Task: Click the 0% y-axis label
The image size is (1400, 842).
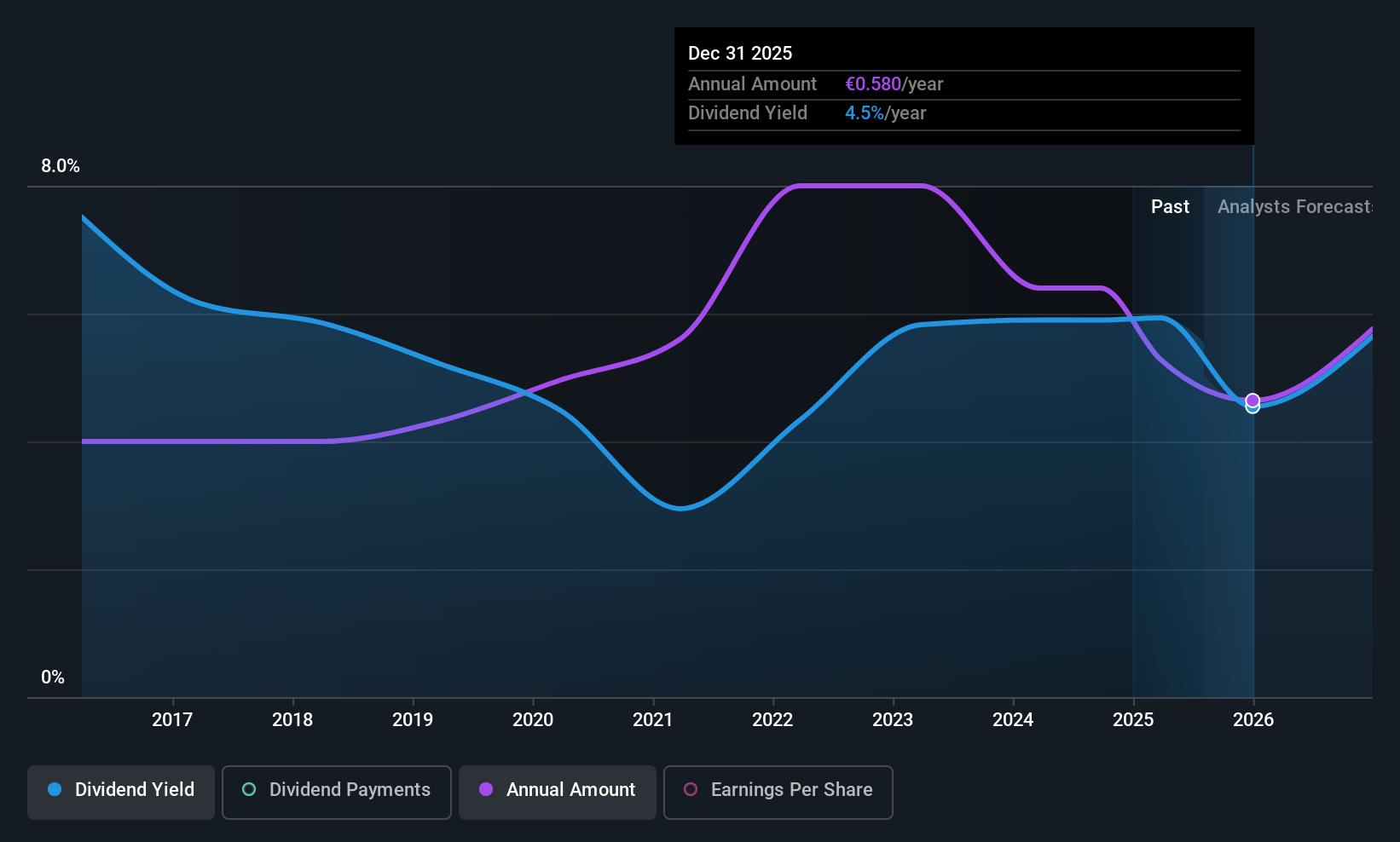Action: point(53,678)
